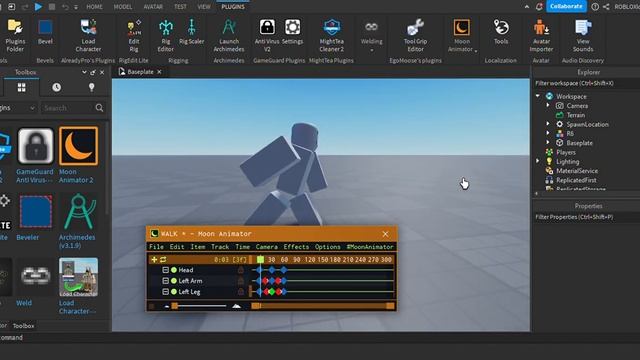Click the Play button in top bar
Viewport: 640px width, 360px height.
click(x=38, y=7)
